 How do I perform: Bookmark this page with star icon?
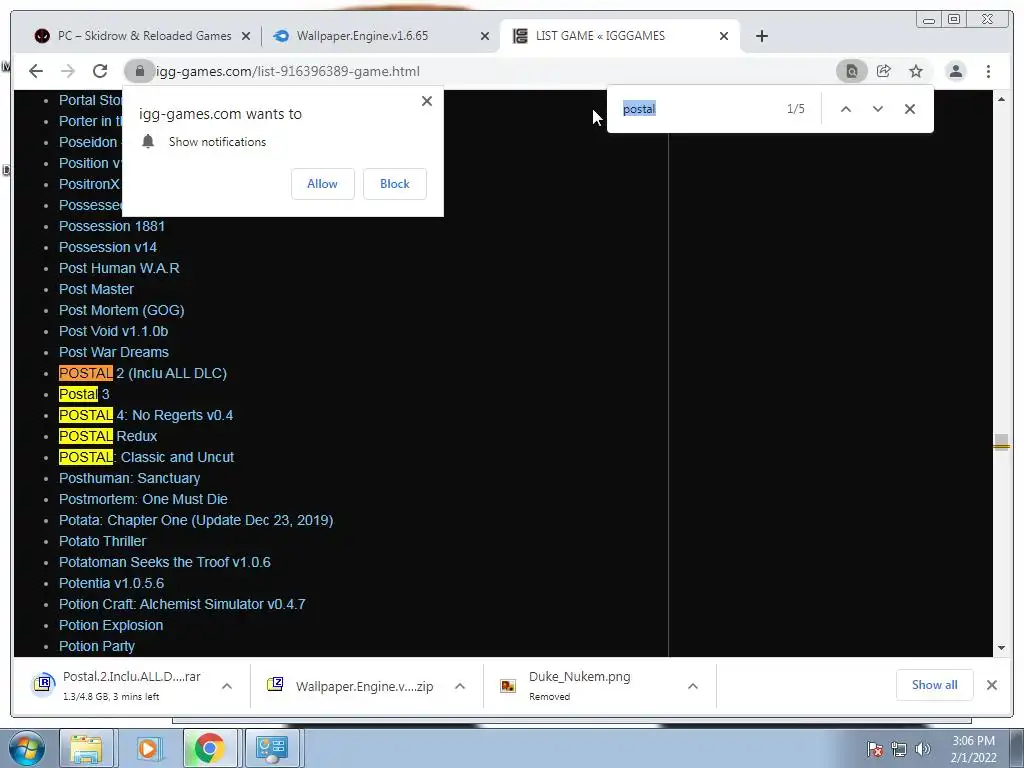click(x=916, y=71)
